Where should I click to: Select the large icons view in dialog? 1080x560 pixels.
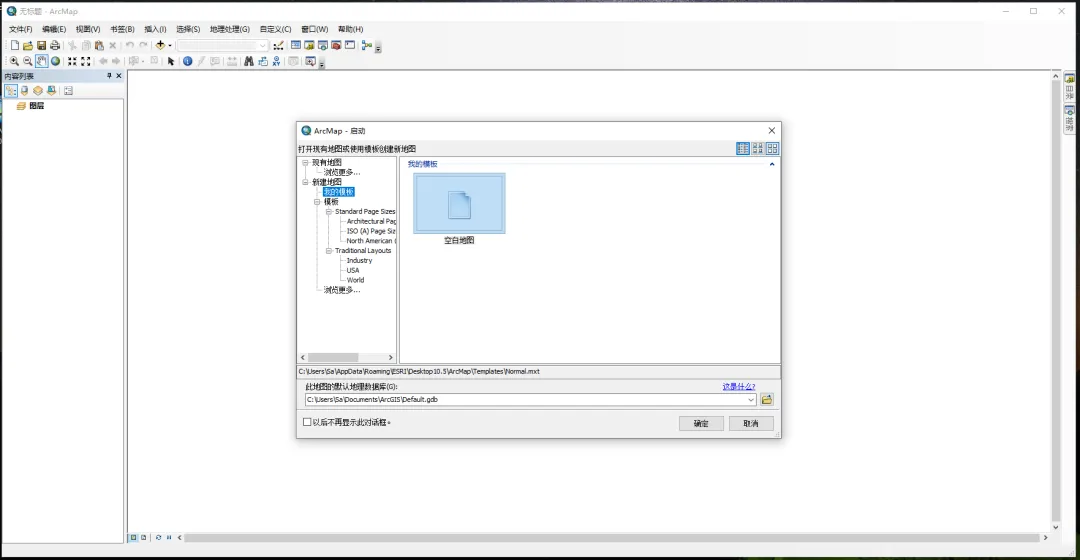772,148
